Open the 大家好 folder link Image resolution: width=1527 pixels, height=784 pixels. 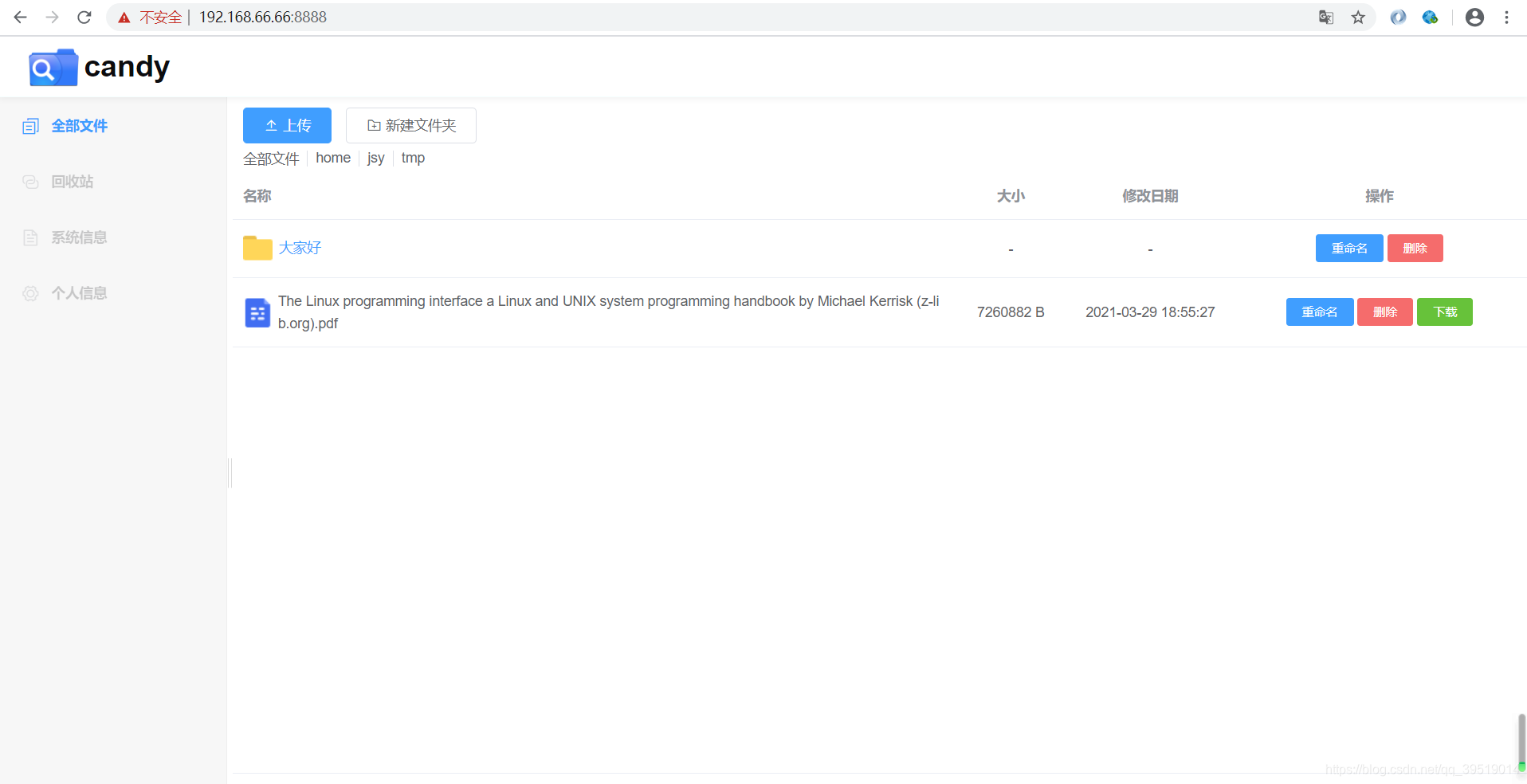click(300, 248)
